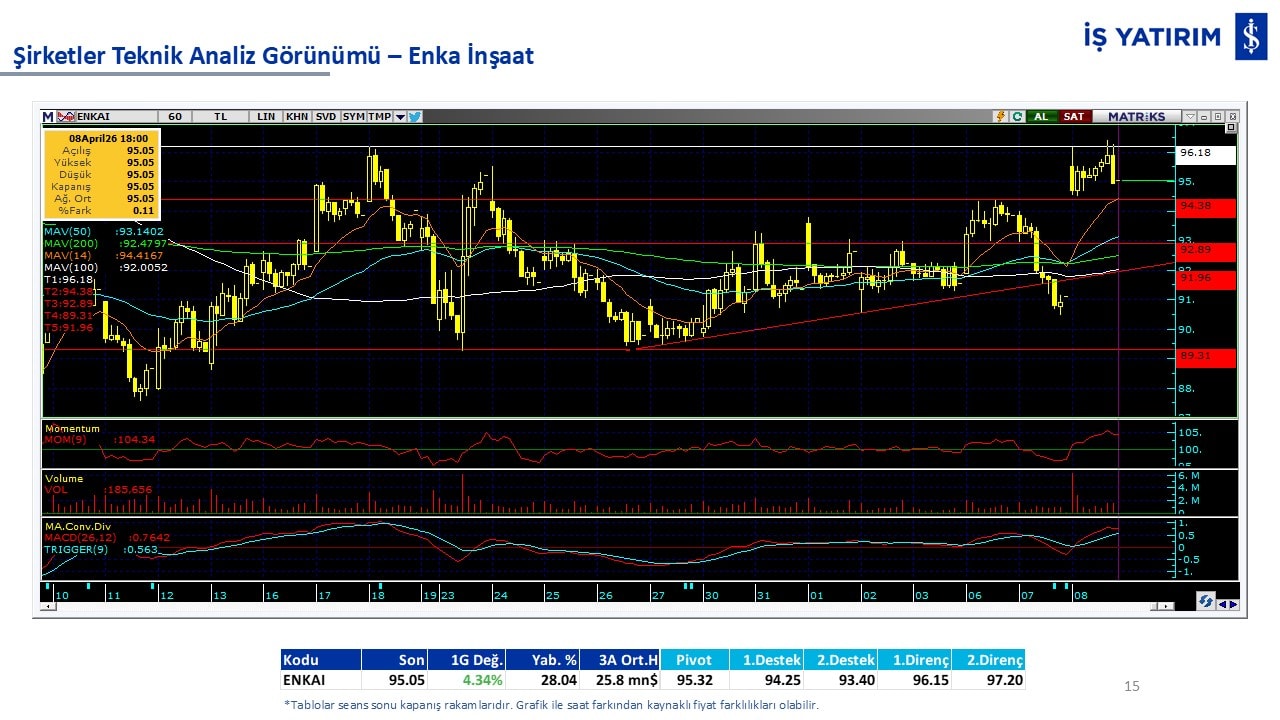Open the chart symbol icon beside ENKAI
The image size is (1280, 720).
[67, 117]
